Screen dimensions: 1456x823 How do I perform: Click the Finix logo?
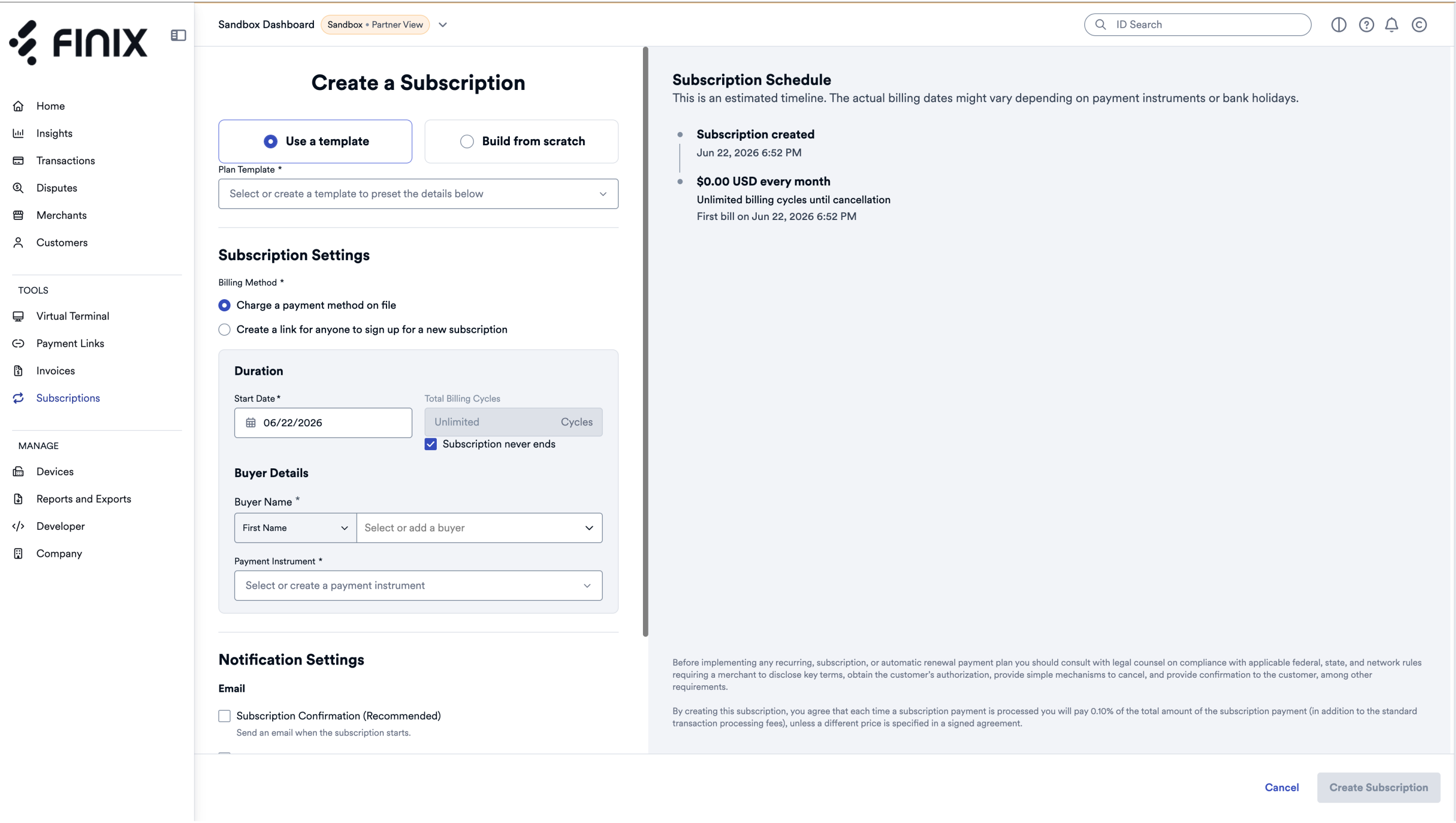click(79, 42)
